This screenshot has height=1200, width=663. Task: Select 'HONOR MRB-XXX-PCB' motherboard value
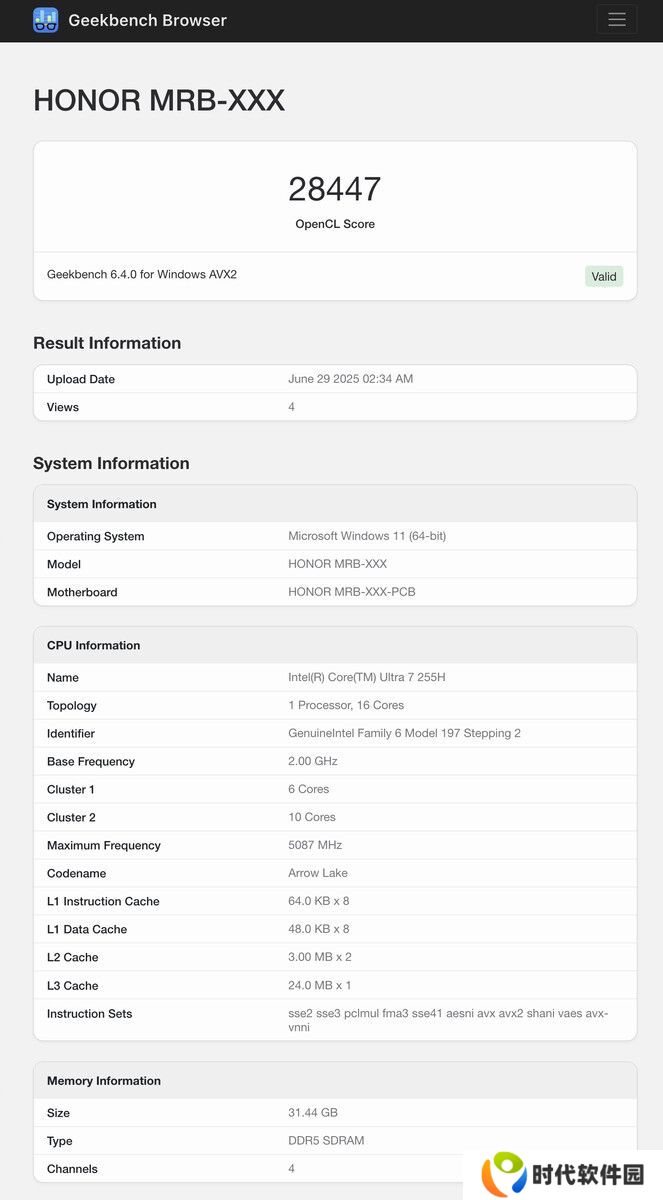352,592
